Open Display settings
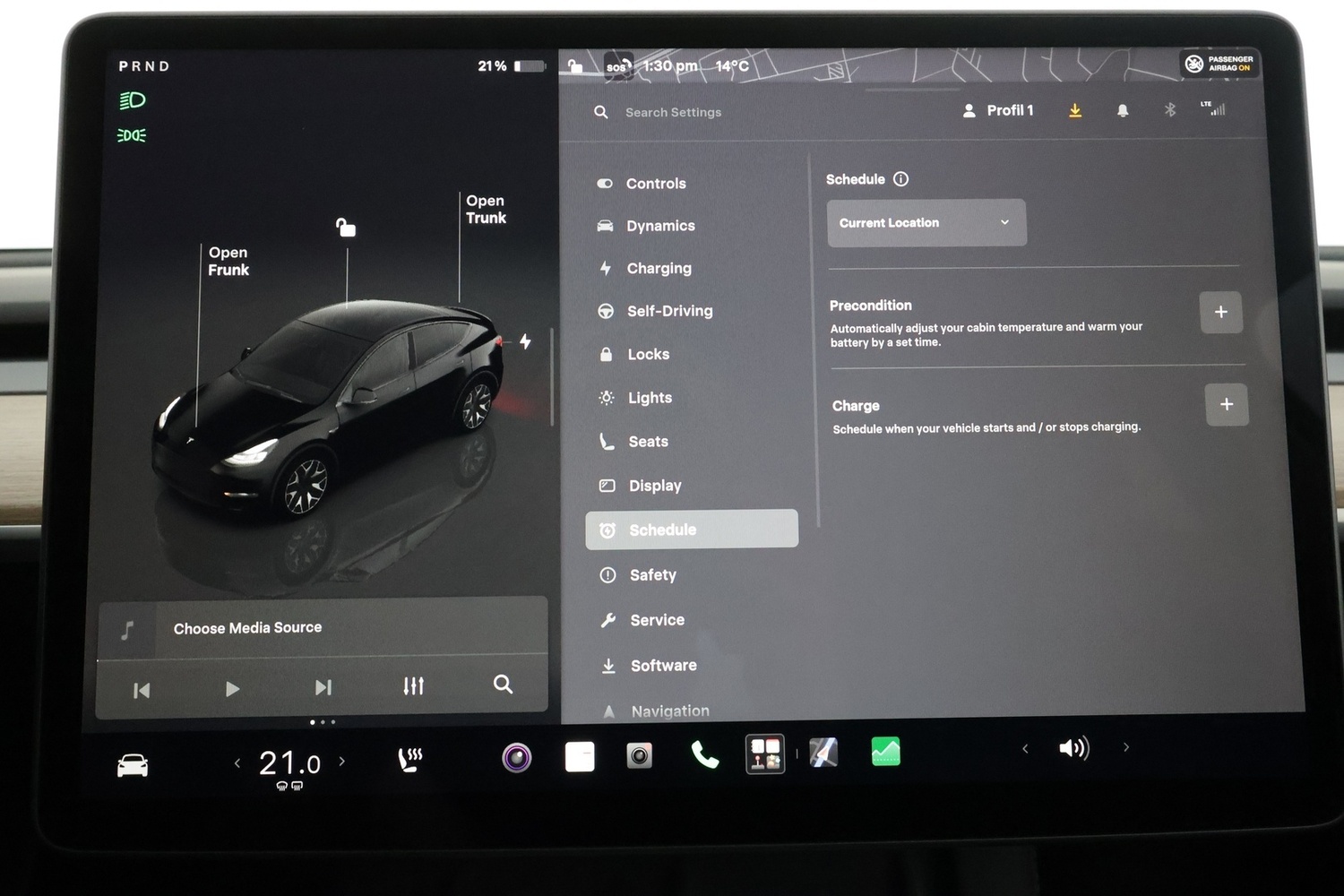This screenshot has height=896, width=1344. coord(641,486)
